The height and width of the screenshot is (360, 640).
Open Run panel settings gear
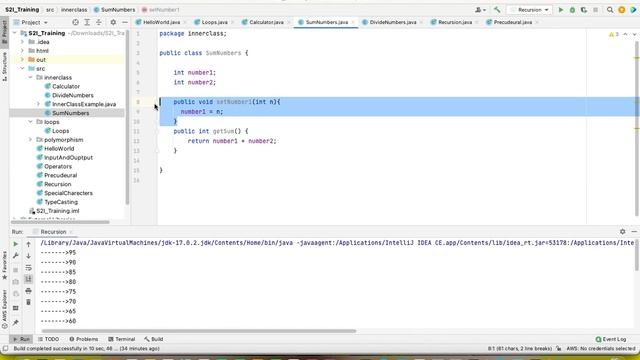[622, 231]
